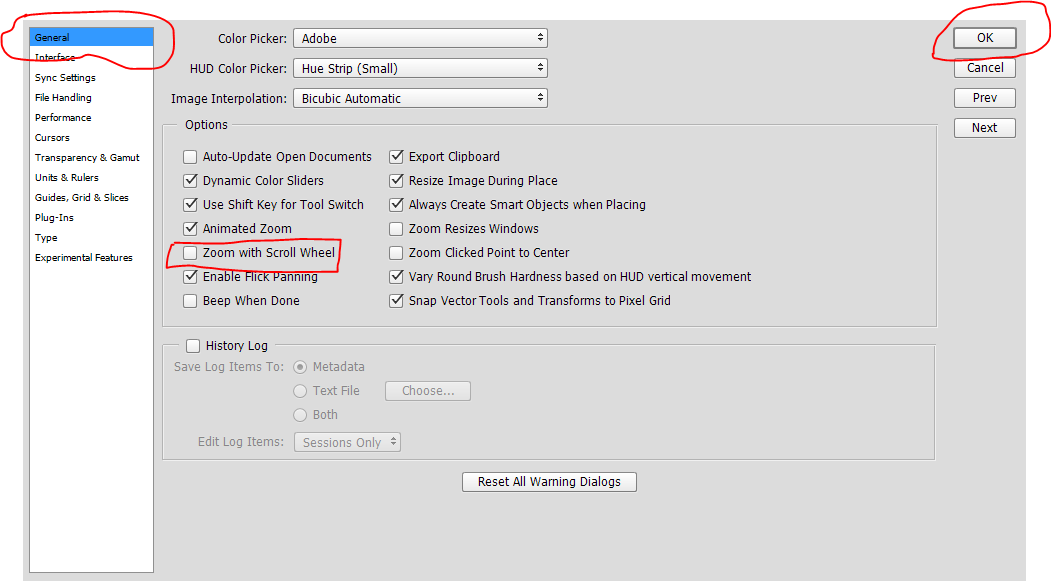Change the Image Interpolation setting
The image size is (1051, 581).
[x=419, y=98]
